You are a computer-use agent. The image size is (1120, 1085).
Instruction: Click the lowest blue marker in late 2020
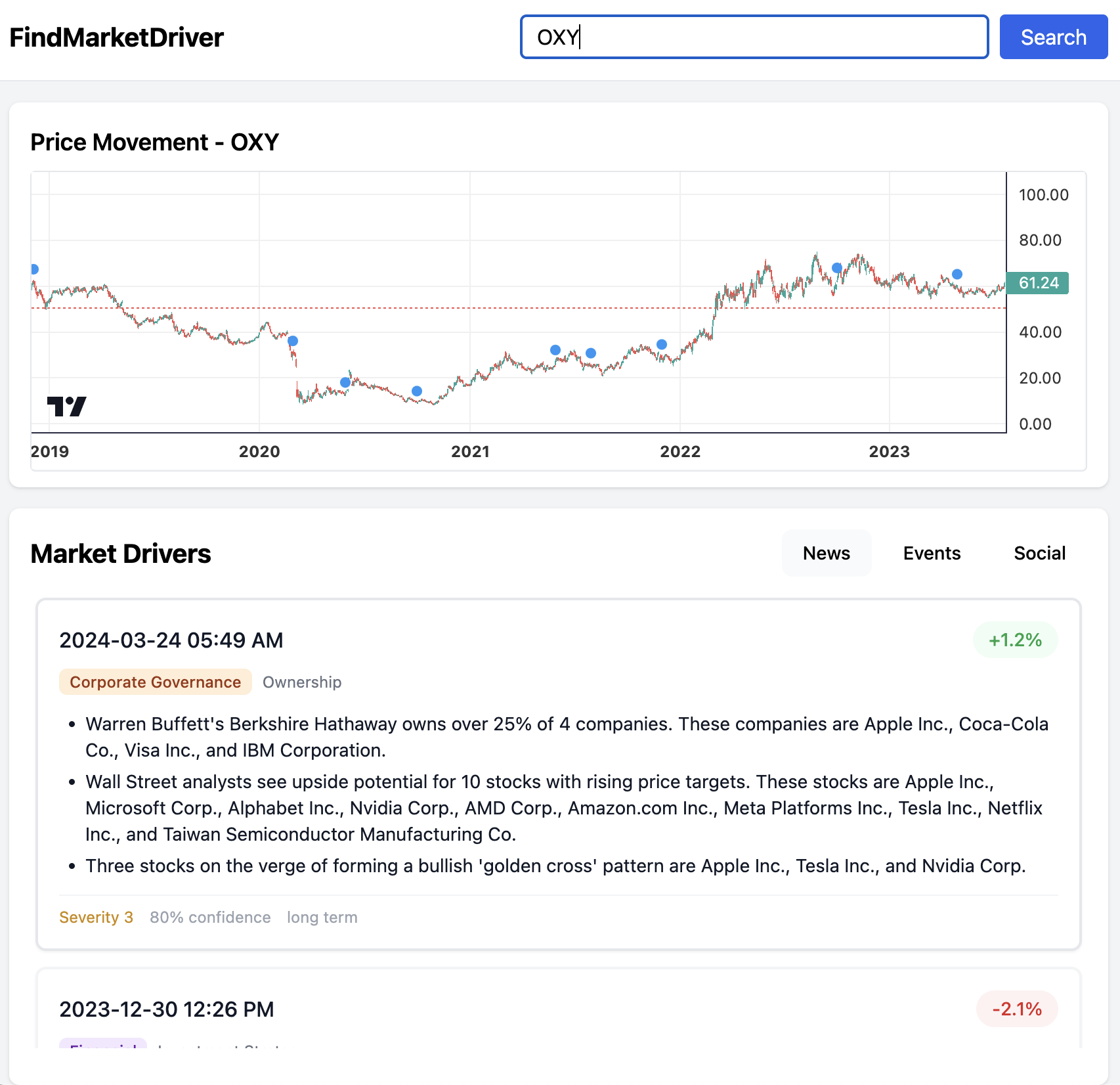coord(416,391)
